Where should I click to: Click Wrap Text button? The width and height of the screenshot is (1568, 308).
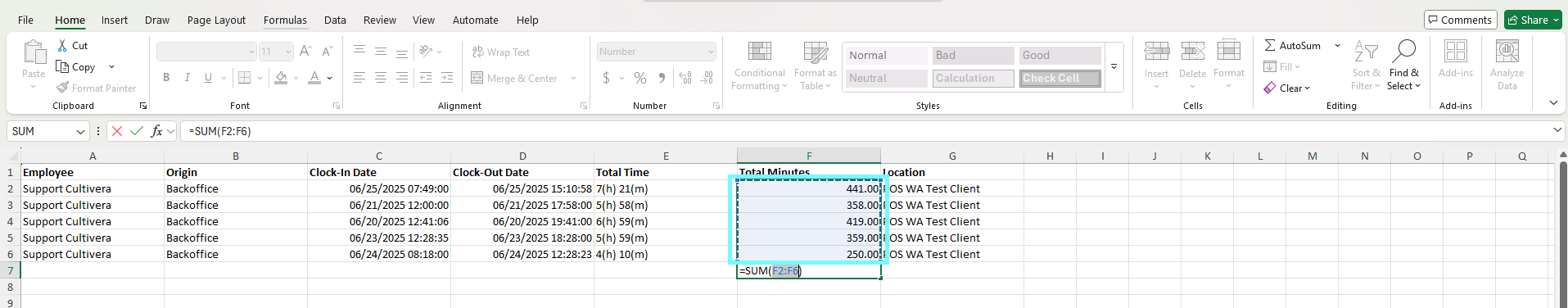[x=501, y=52]
